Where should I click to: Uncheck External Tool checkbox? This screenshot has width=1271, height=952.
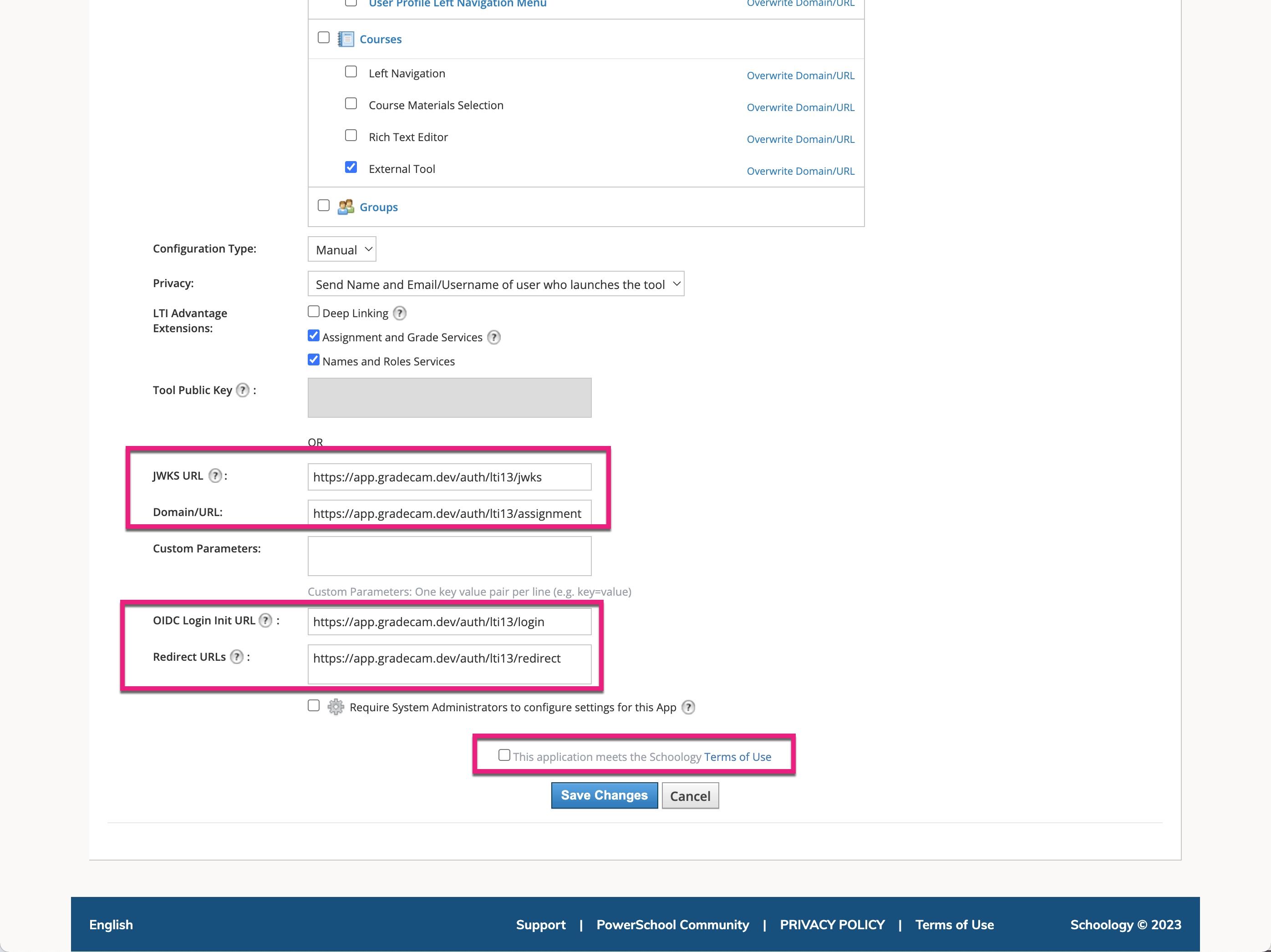click(351, 167)
